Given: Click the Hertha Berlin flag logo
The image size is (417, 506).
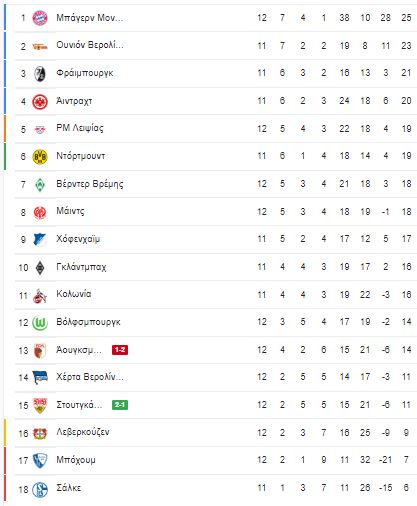Looking at the screenshot, I should click(40, 378).
